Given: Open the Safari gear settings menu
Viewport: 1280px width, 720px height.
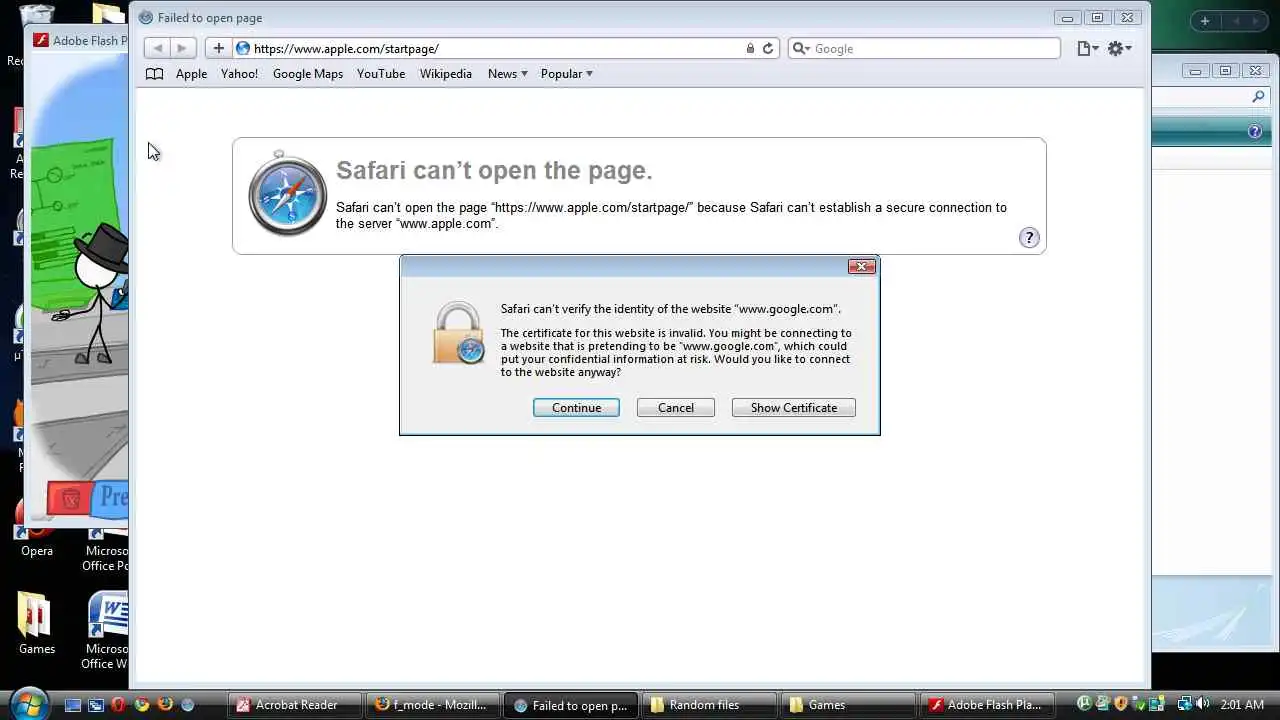Looking at the screenshot, I should pos(1119,48).
